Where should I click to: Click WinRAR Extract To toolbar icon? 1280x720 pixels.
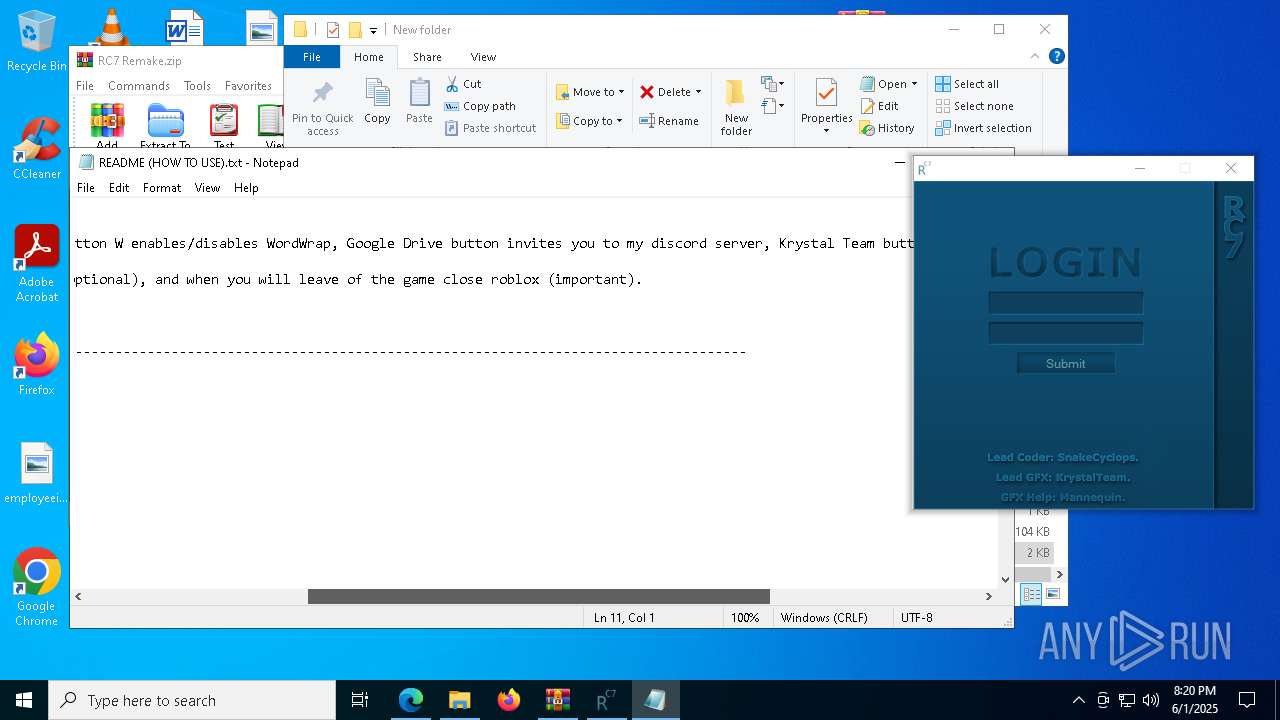[x=165, y=126]
